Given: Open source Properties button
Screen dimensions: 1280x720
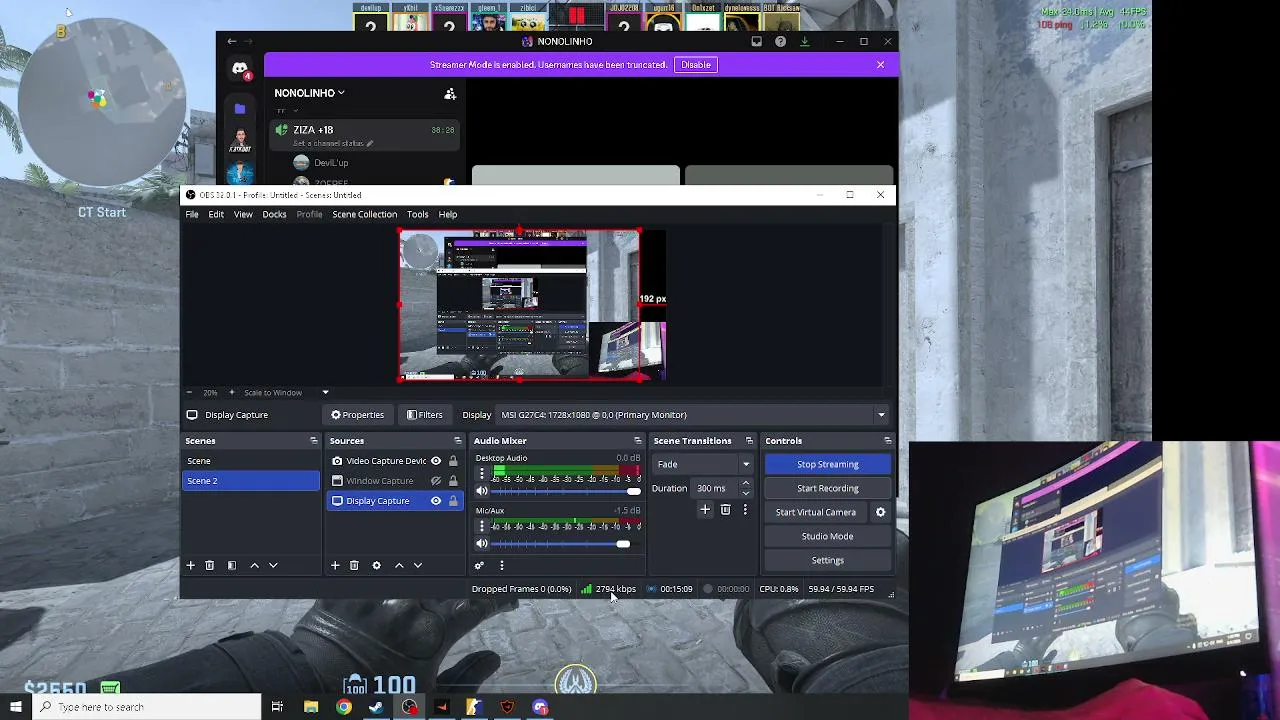Looking at the screenshot, I should click(x=357, y=415).
